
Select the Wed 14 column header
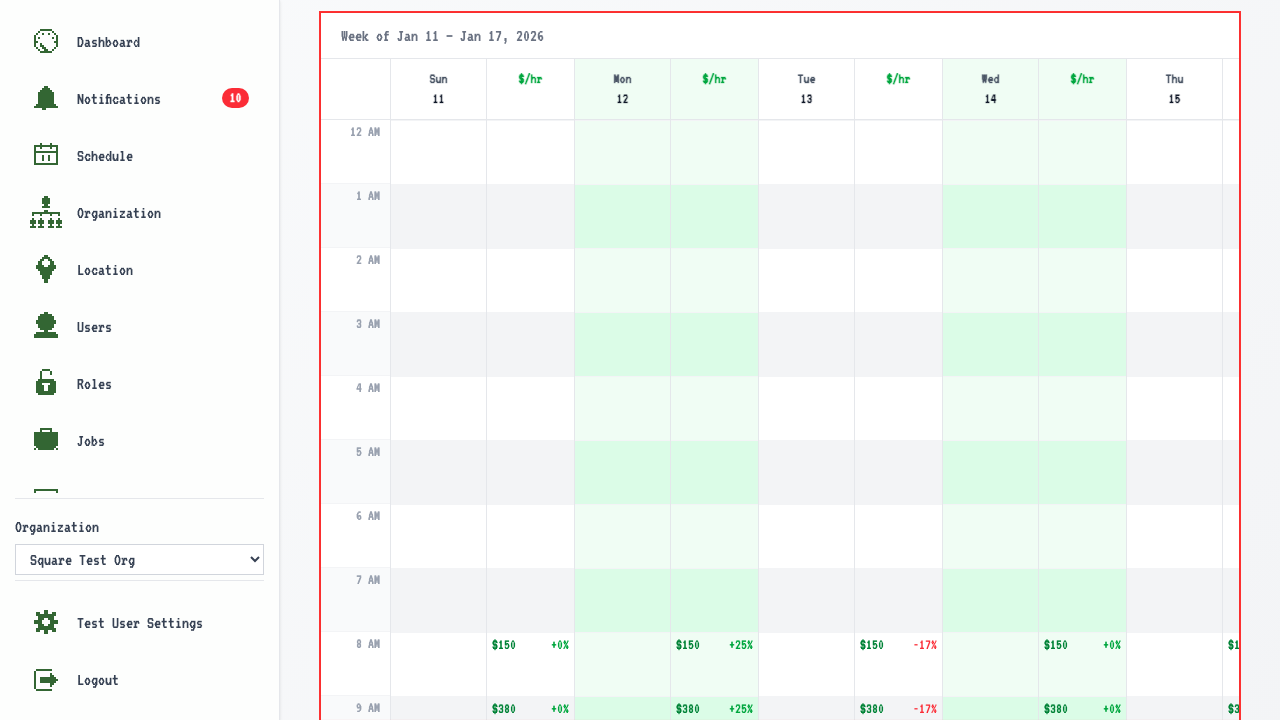[x=990, y=89]
